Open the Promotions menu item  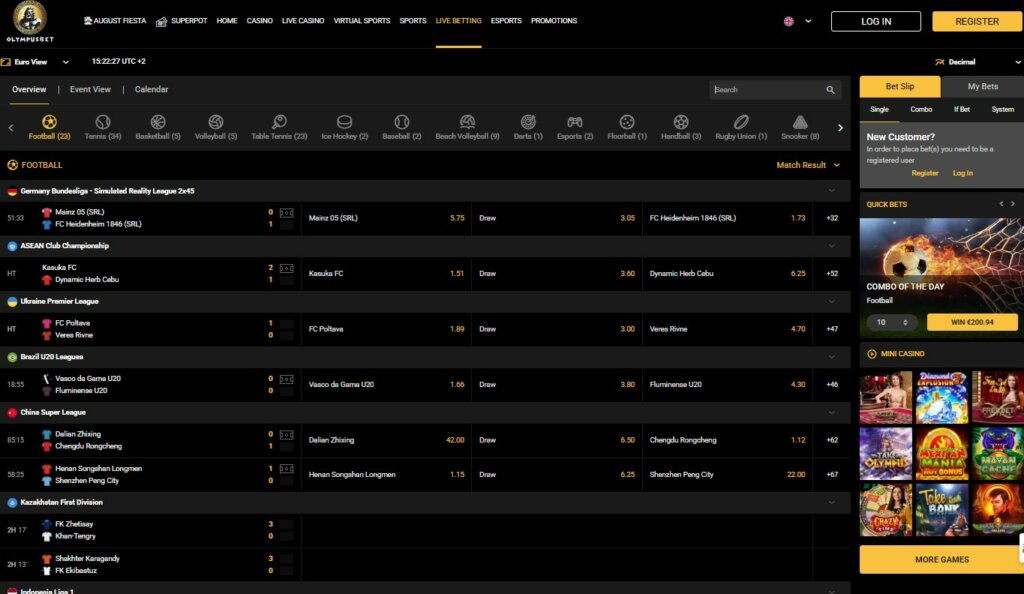pyautogui.click(x=554, y=21)
